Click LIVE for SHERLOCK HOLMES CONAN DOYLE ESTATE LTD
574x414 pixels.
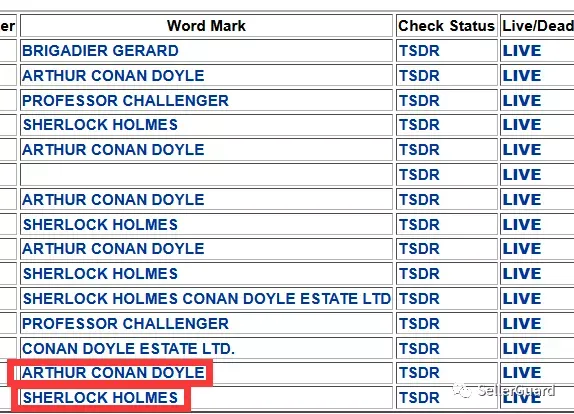pyautogui.click(x=522, y=299)
